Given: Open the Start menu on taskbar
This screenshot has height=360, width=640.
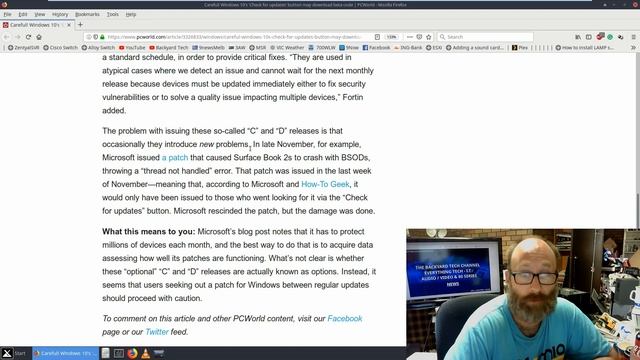Looking at the screenshot, I should (13, 353).
